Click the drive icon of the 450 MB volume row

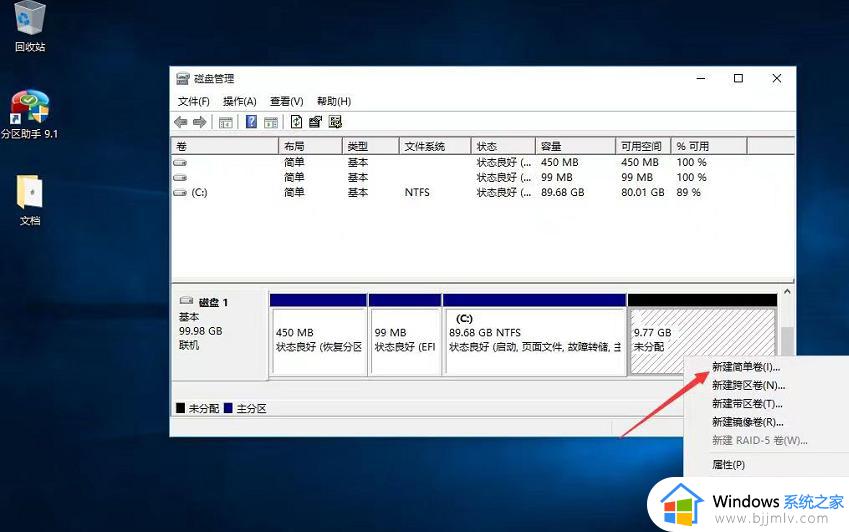click(x=180, y=162)
